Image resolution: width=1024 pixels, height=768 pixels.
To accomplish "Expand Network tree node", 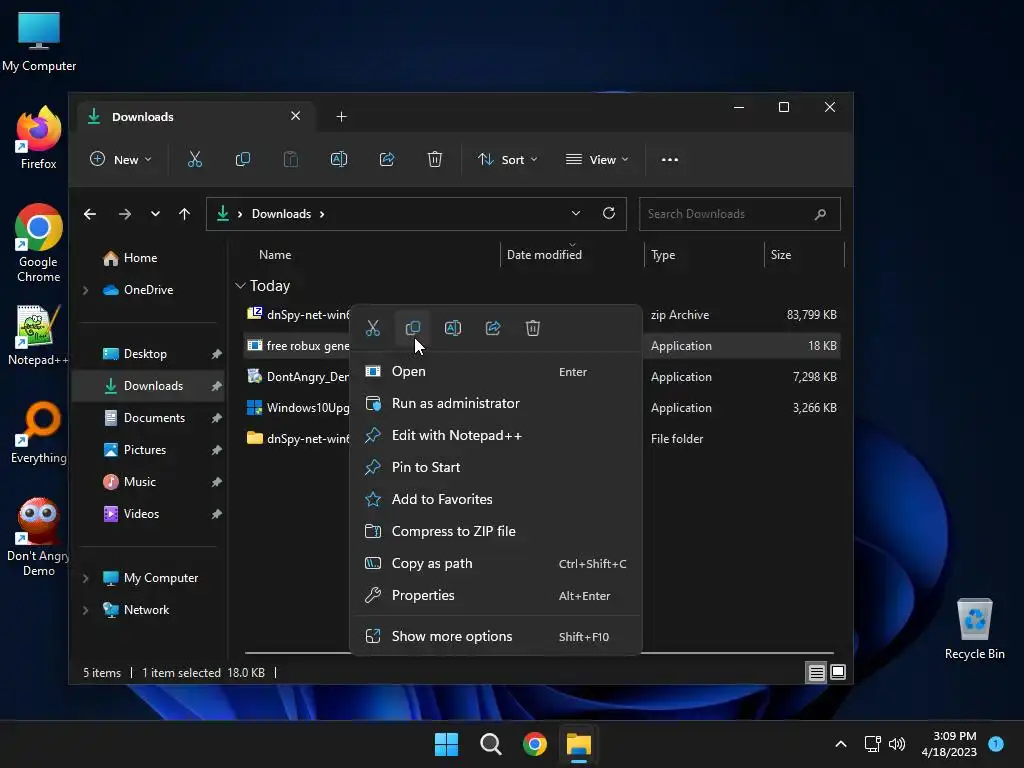I will pos(86,610).
